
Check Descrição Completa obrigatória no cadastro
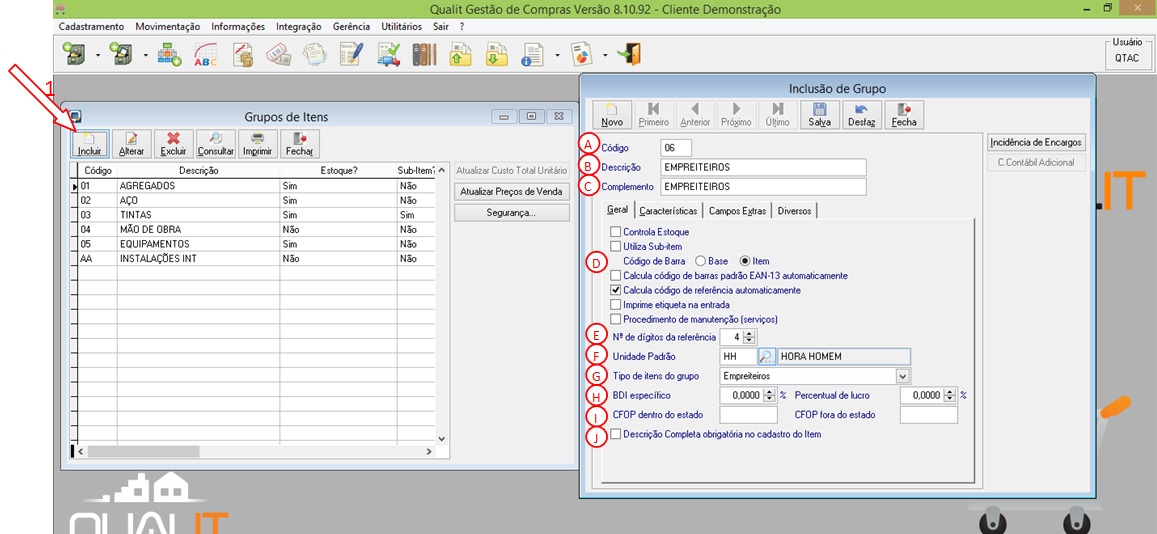(x=615, y=434)
